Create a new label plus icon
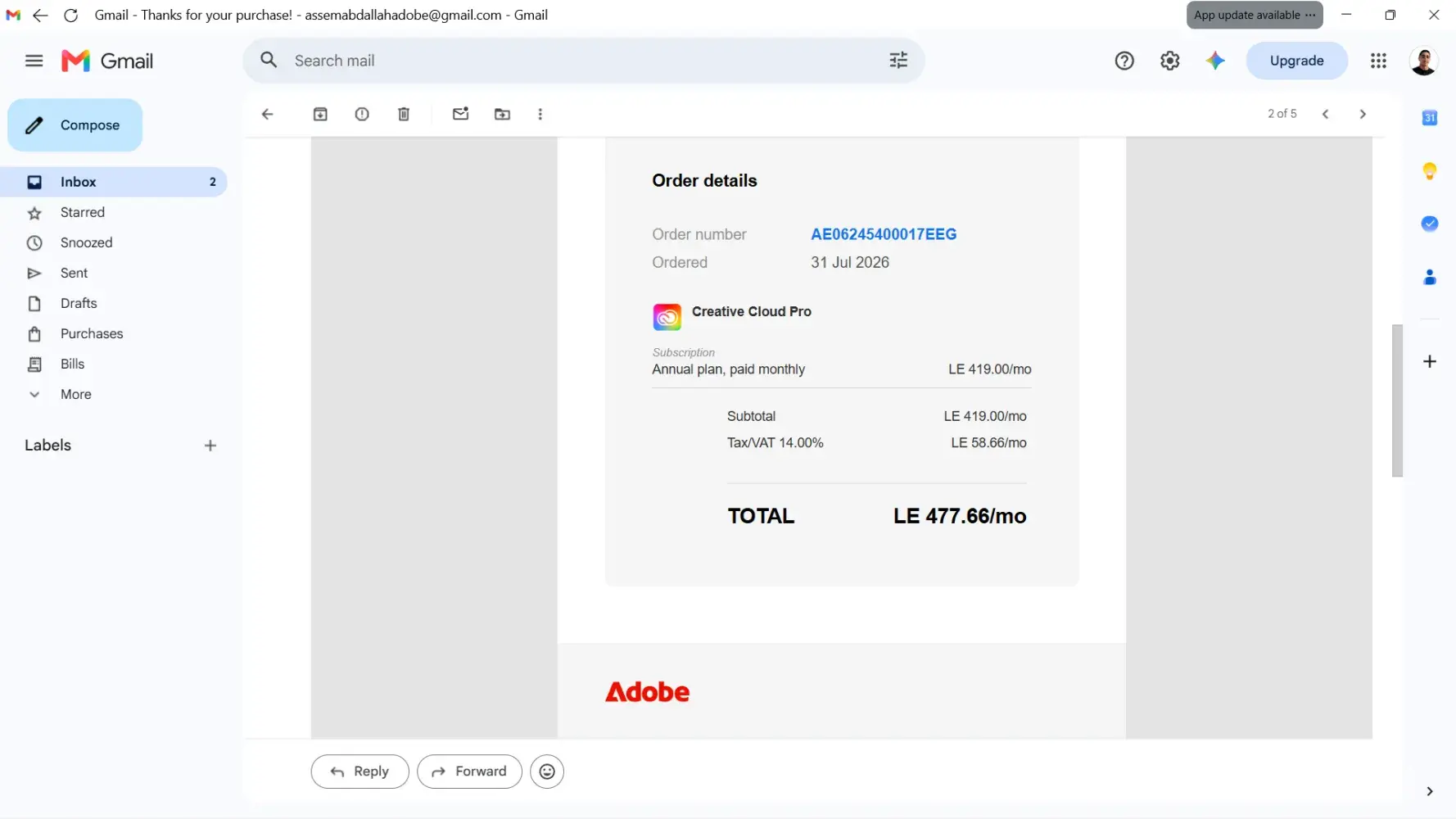 coord(210,446)
